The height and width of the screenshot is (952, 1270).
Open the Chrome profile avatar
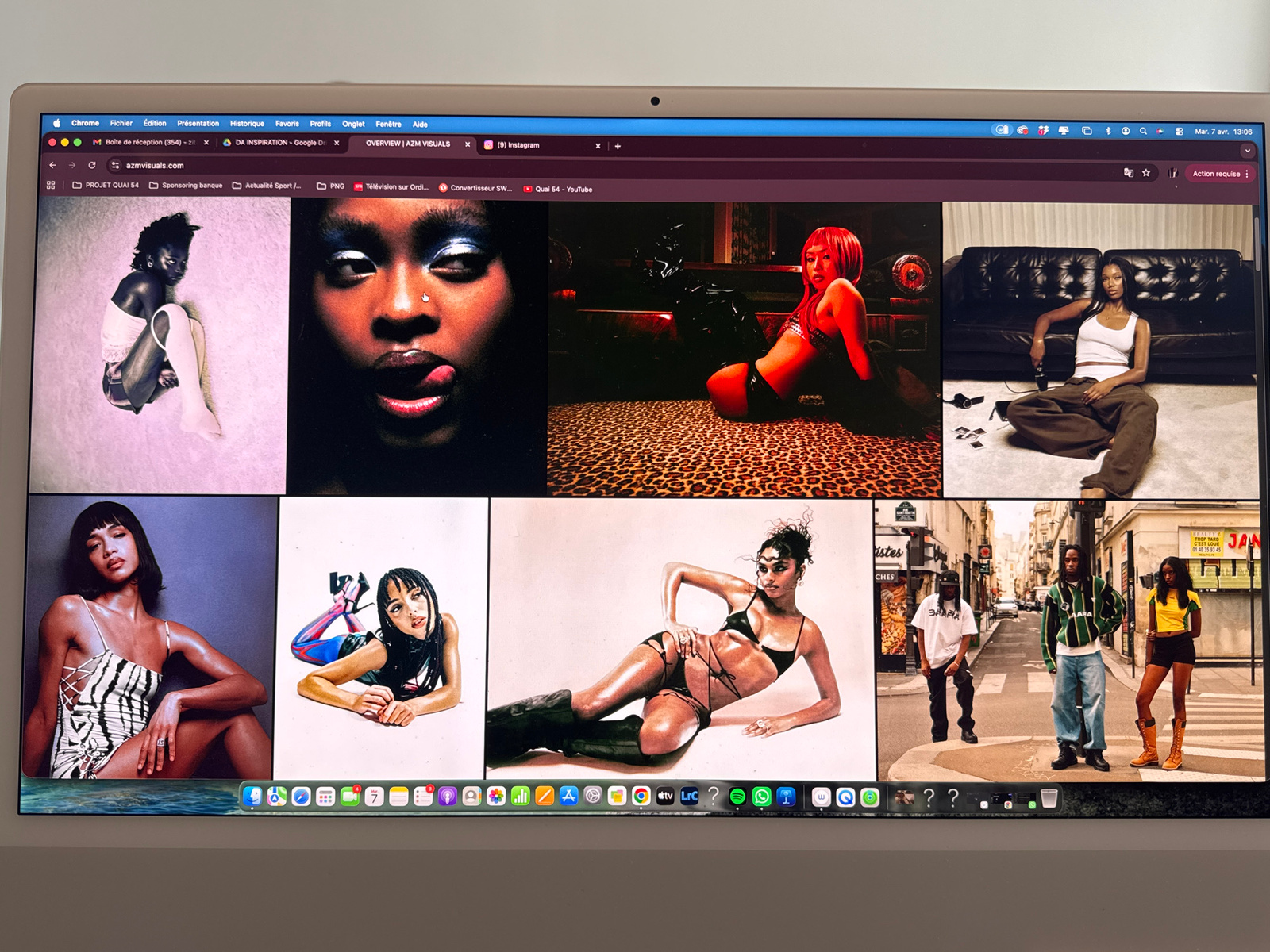point(1173,173)
